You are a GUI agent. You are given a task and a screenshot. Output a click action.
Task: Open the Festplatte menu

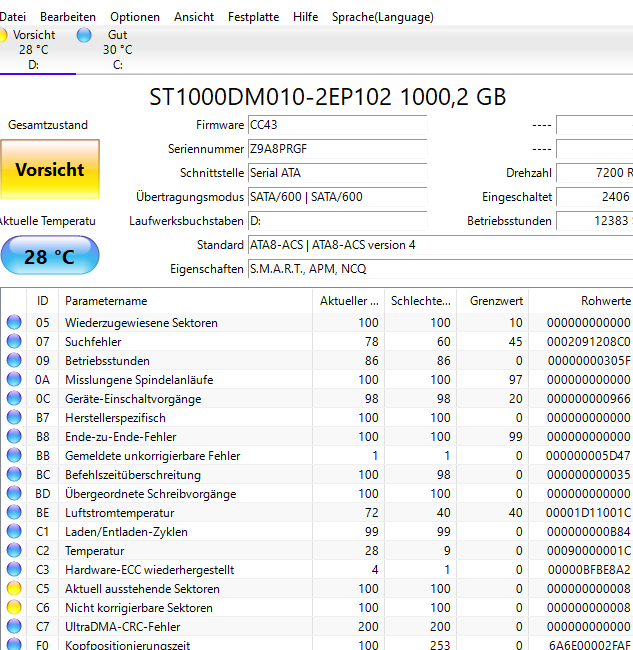point(253,17)
